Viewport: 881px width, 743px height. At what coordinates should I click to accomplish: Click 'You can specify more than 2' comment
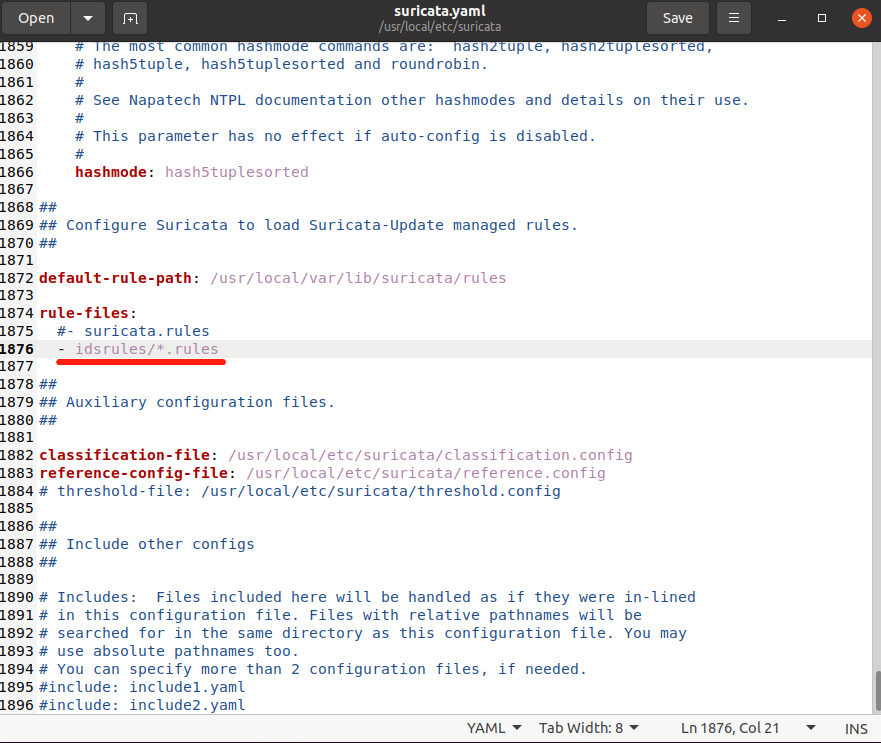click(313, 669)
